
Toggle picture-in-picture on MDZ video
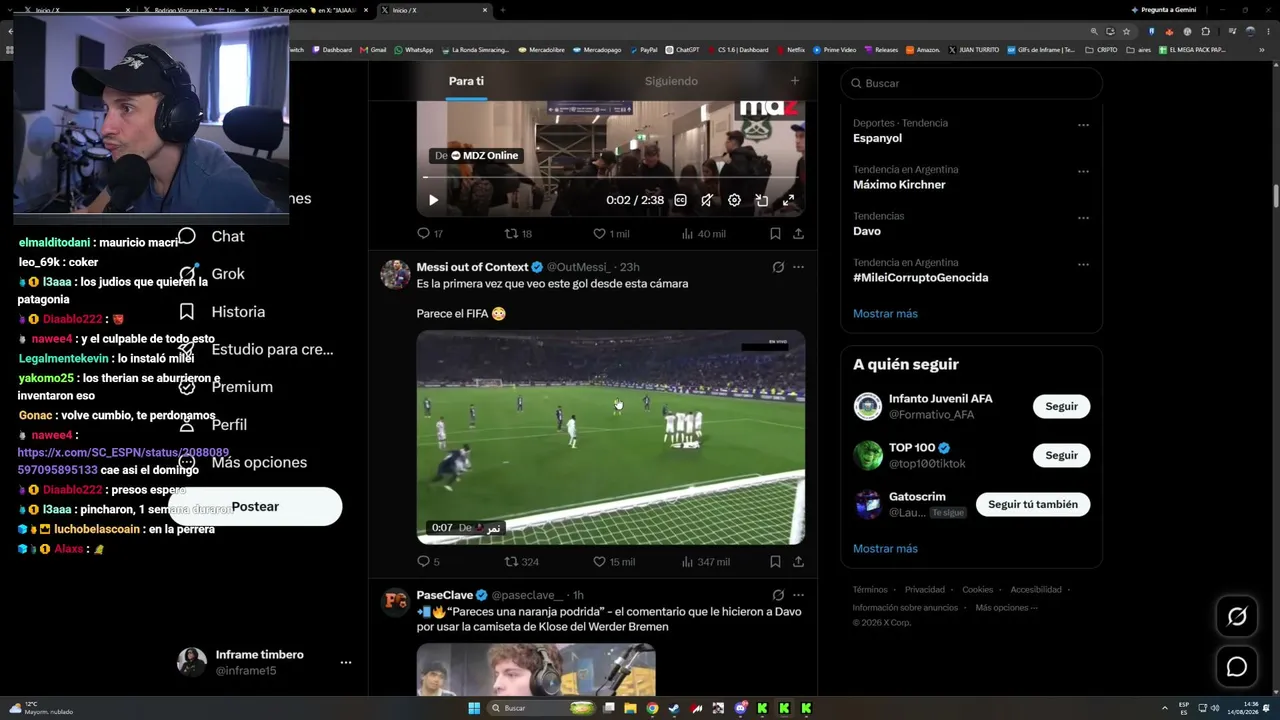tap(761, 200)
